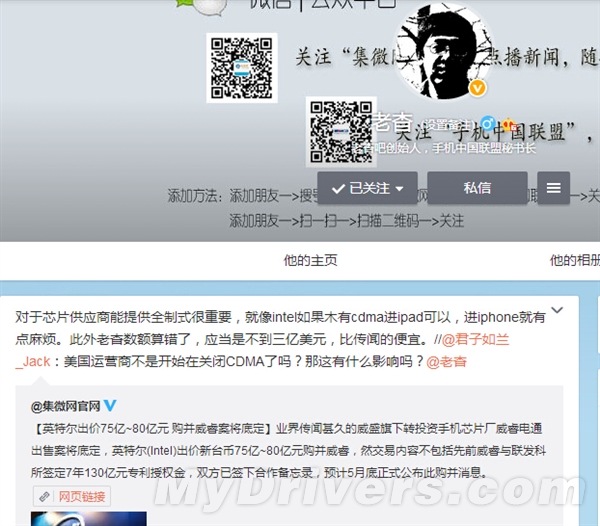The width and height of the screenshot is (600, 526).
Task: Click the profile avatar picture
Action: 443,52
